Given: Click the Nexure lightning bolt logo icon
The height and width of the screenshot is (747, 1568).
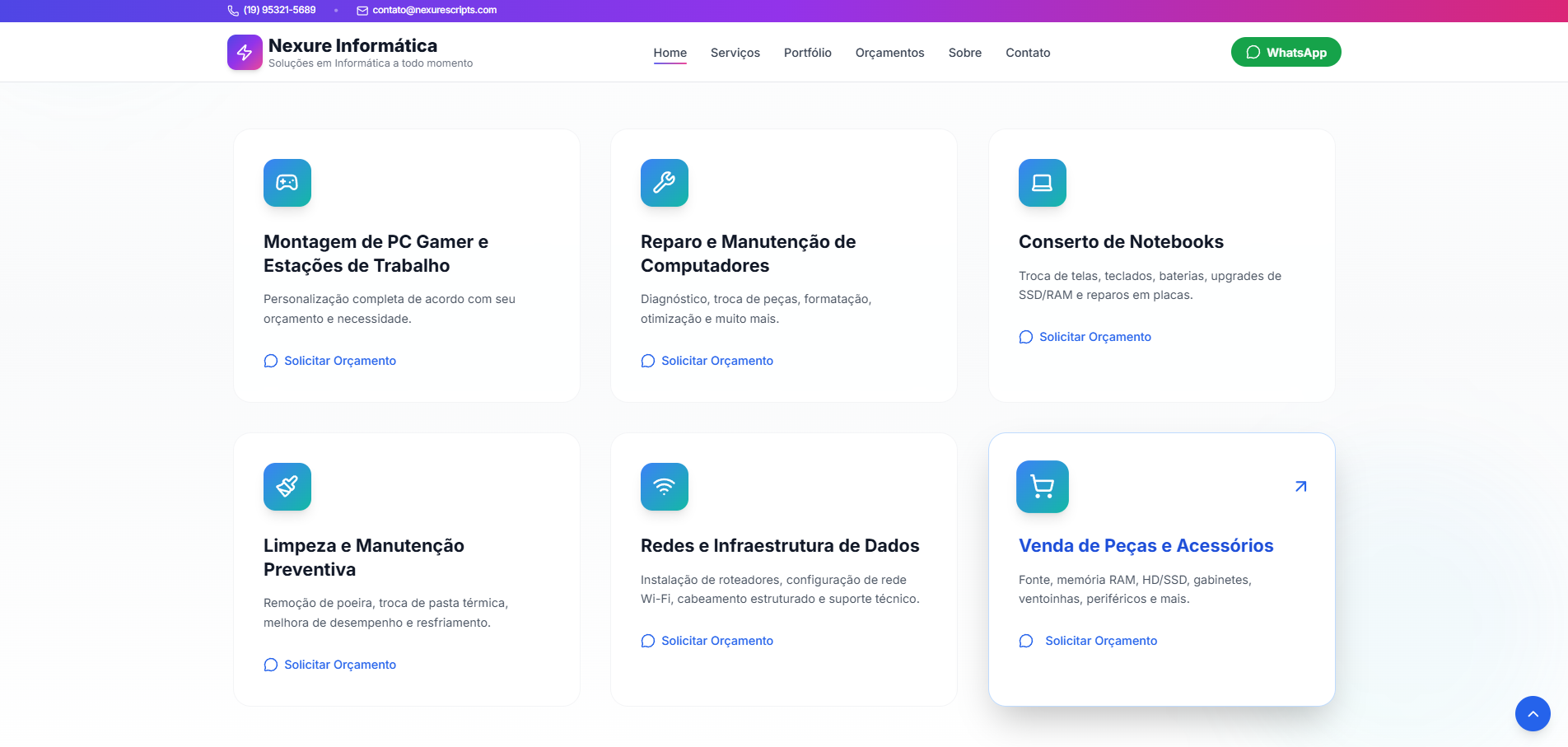Looking at the screenshot, I should [245, 52].
